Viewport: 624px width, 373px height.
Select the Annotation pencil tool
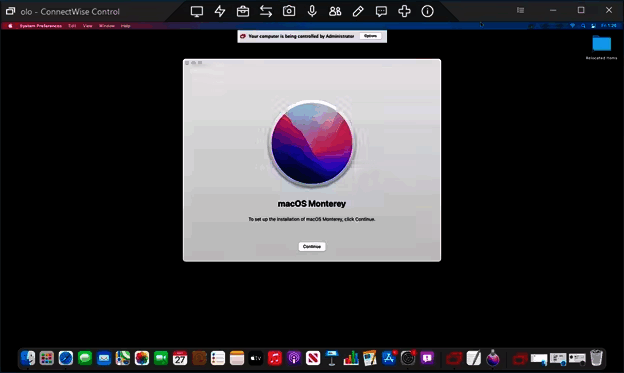pos(358,11)
